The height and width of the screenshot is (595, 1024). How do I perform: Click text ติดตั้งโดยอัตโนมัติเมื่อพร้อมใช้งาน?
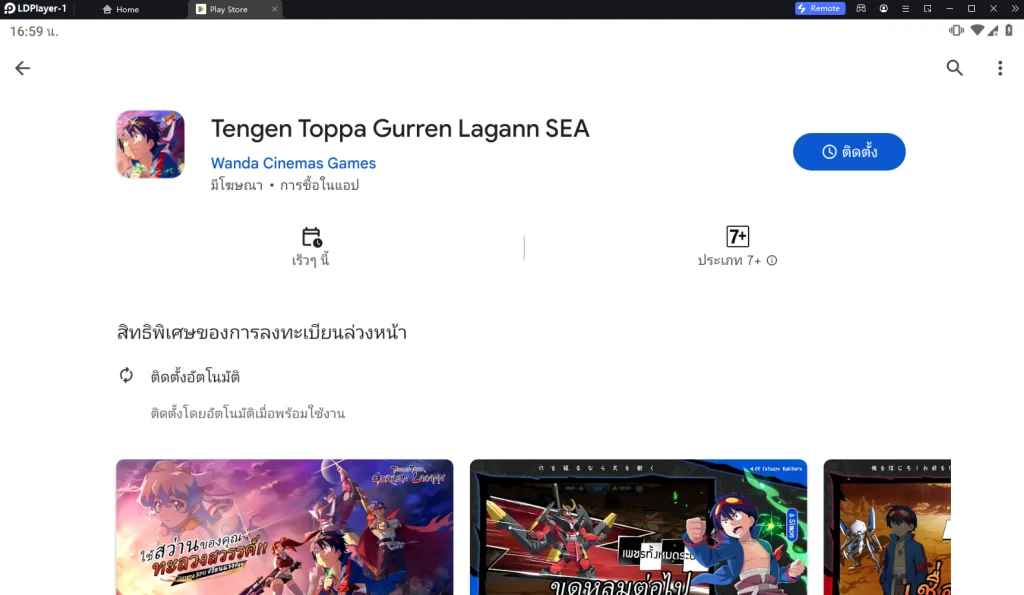click(x=248, y=413)
